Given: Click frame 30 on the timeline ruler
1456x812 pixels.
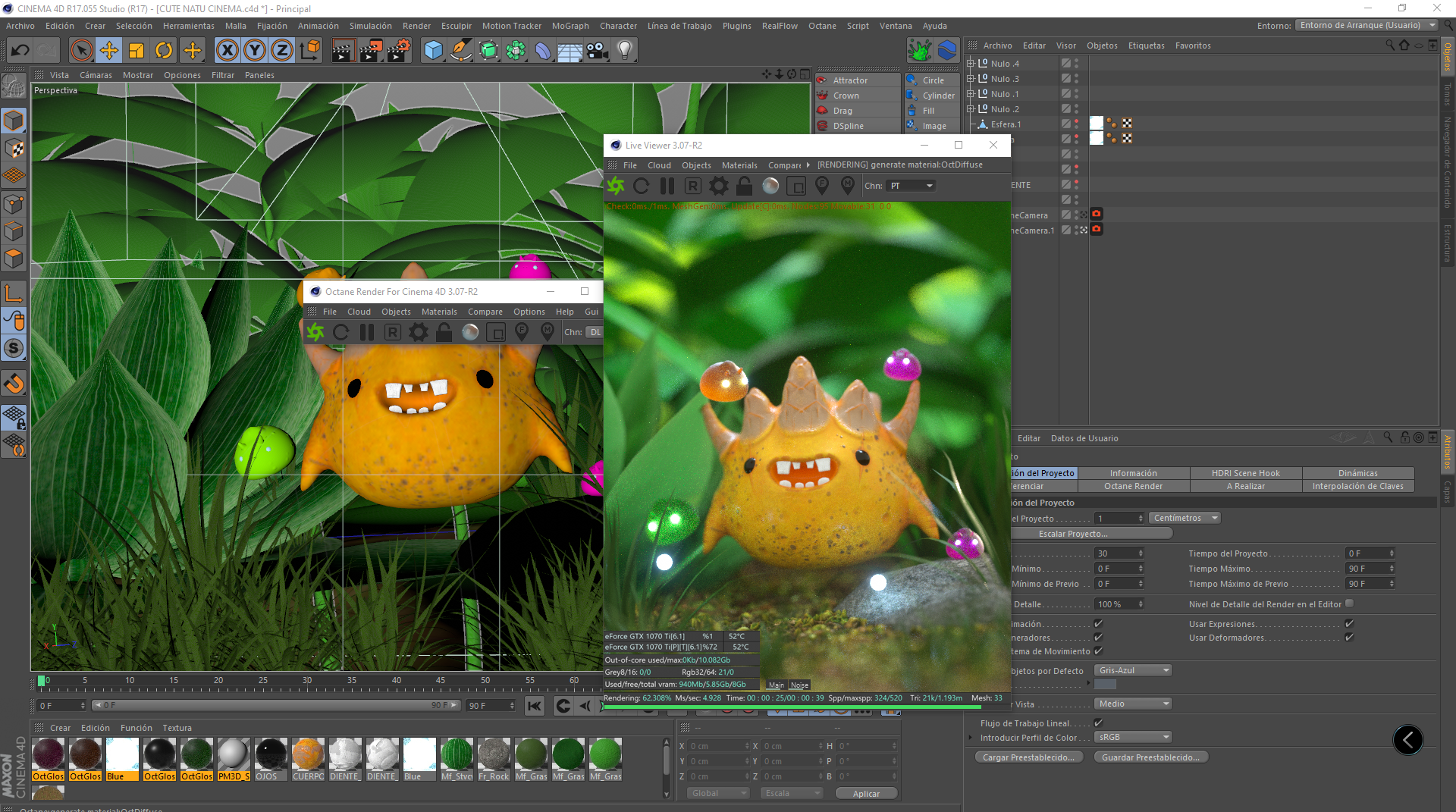Looking at the screenshot, I should pyautogui.click(x=307, y=680).
